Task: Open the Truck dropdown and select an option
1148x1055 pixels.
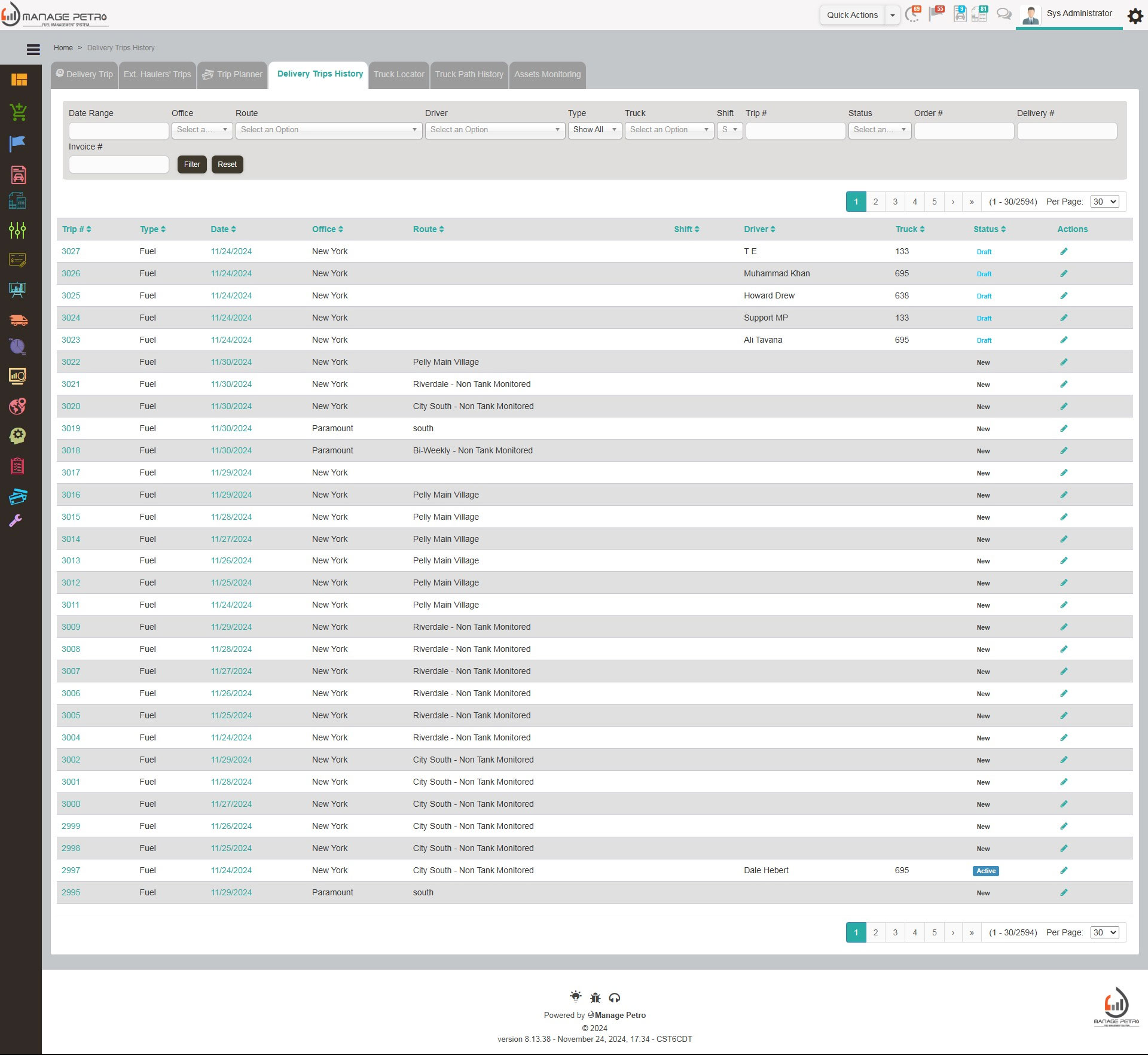Action: [x=669, y=130]
